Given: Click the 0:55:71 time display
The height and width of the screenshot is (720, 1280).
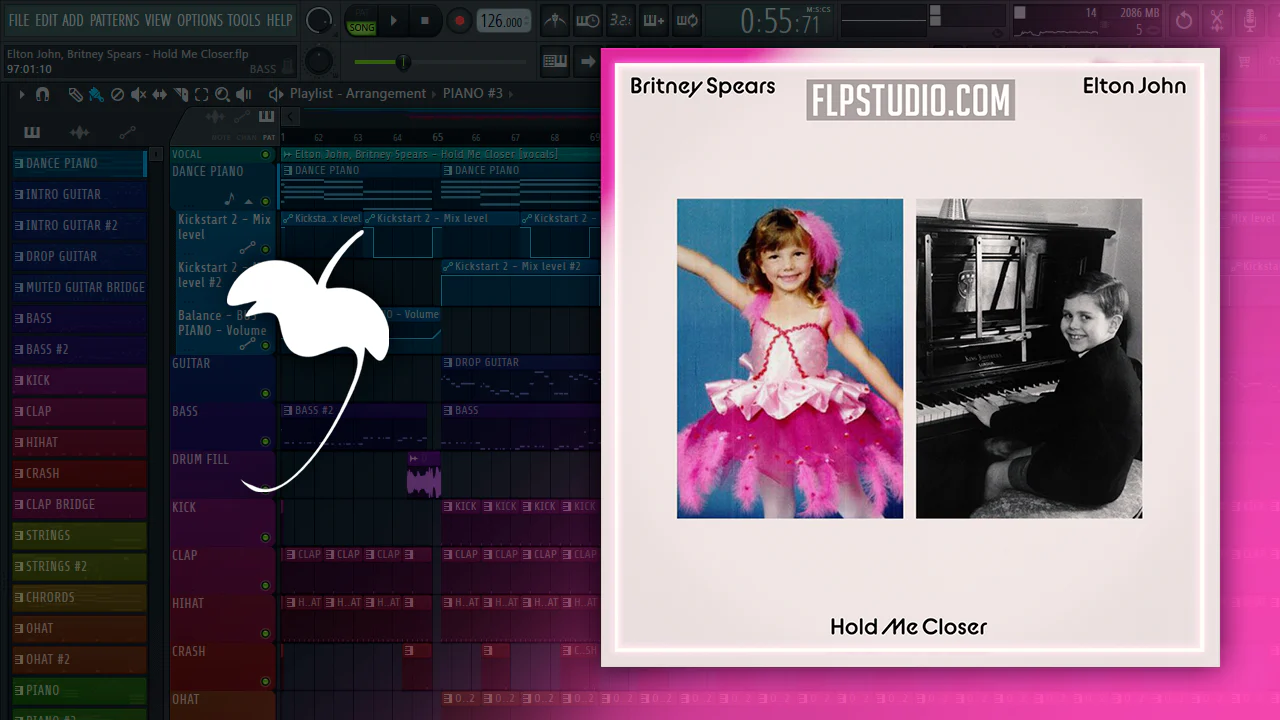Looking at the screenshot, I should (779, 20).
